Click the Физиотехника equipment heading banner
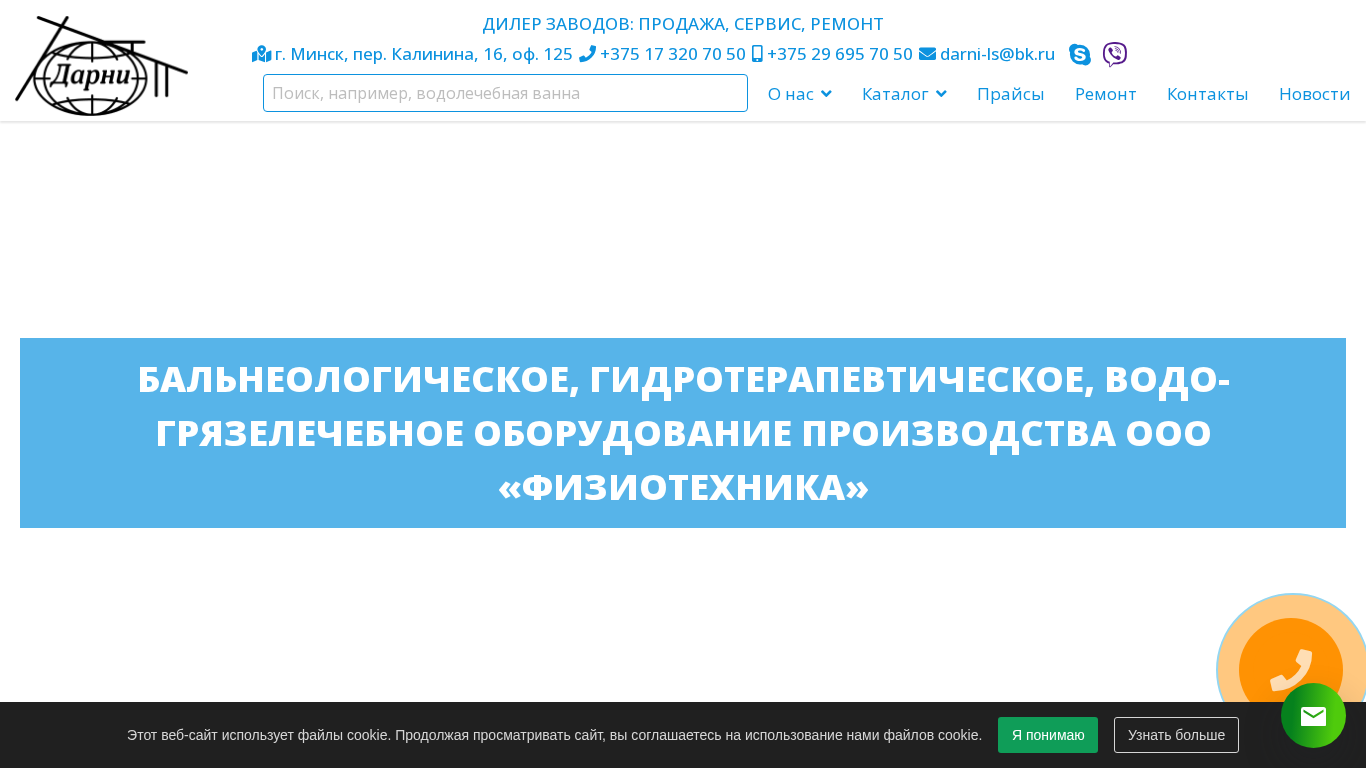Image resolution: width=1366 pixels, height=768 pixels. (x=683, y=433)
